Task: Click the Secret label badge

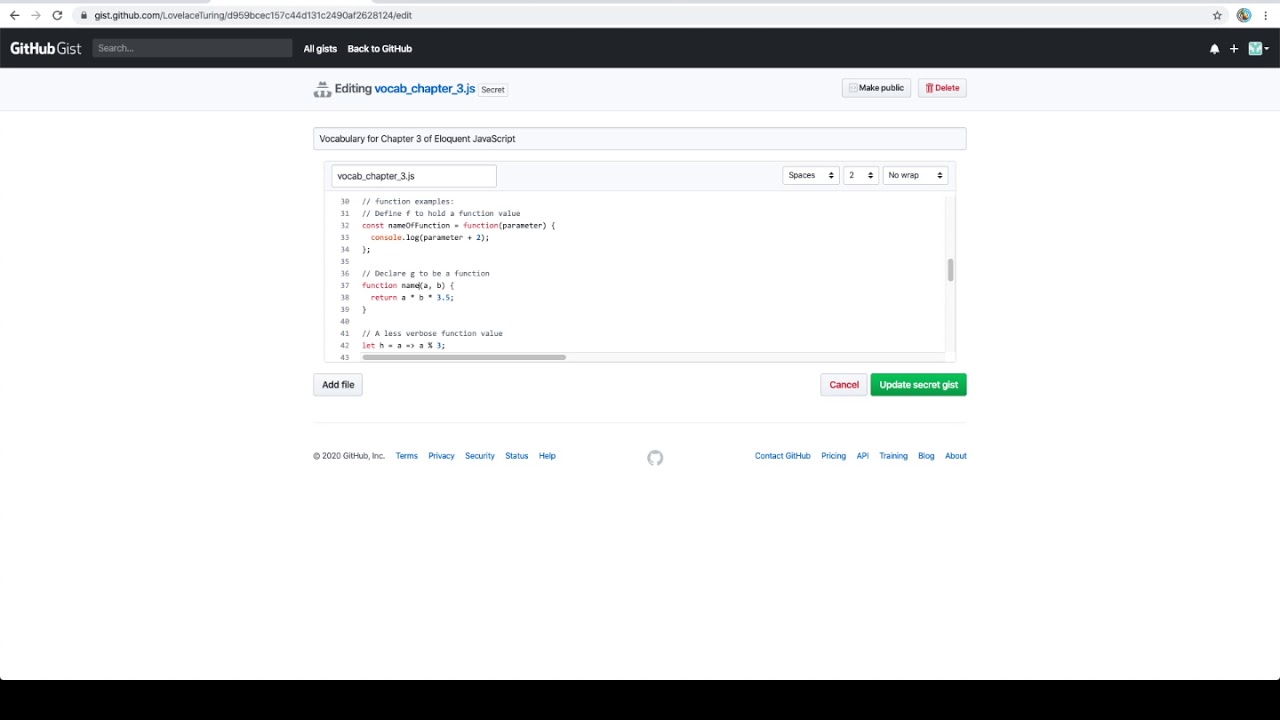Action: [x=493, y=90]
